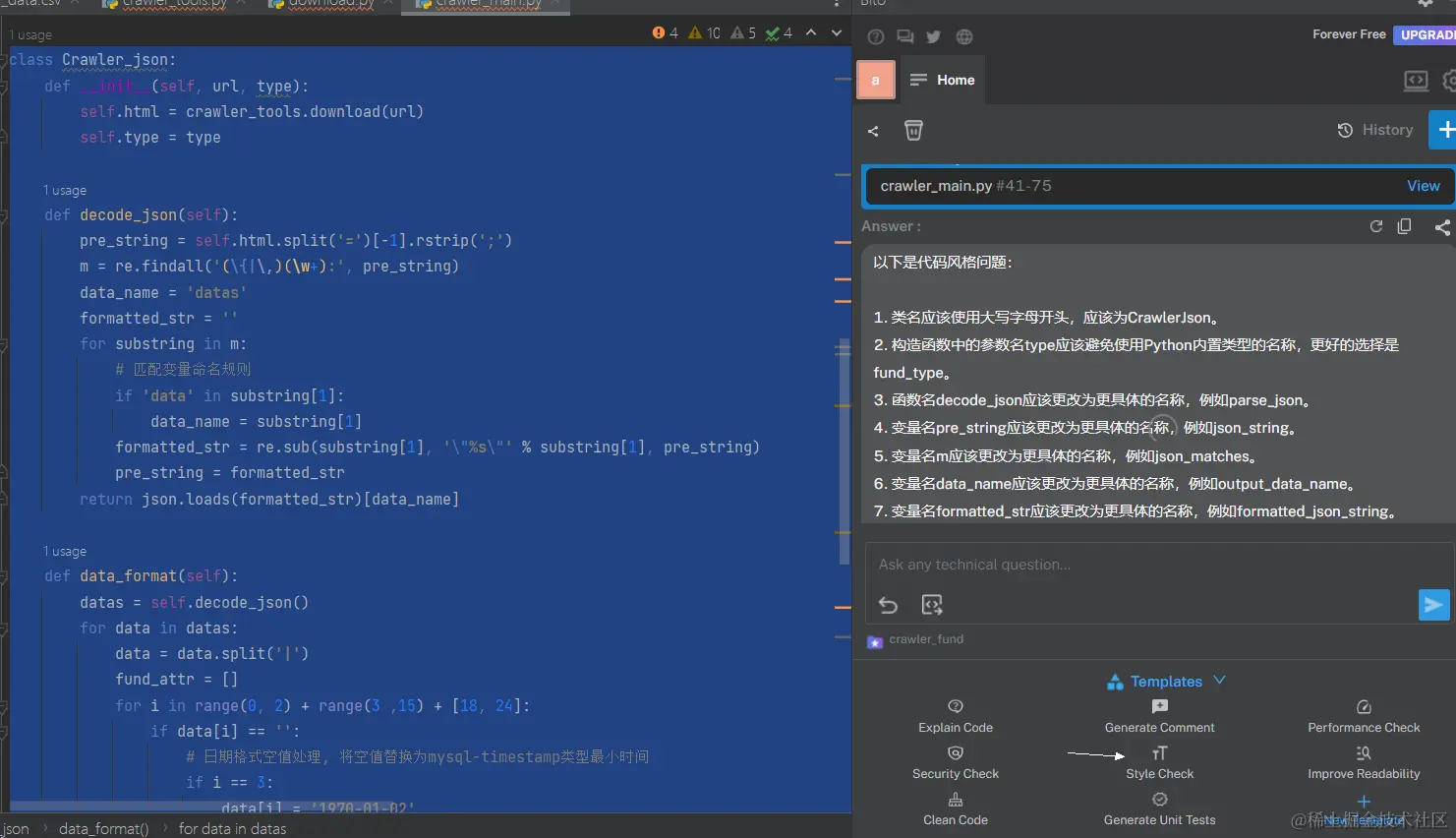
Task: Click the orange 'a' user avatar
Action: click(x=876, y=80)
